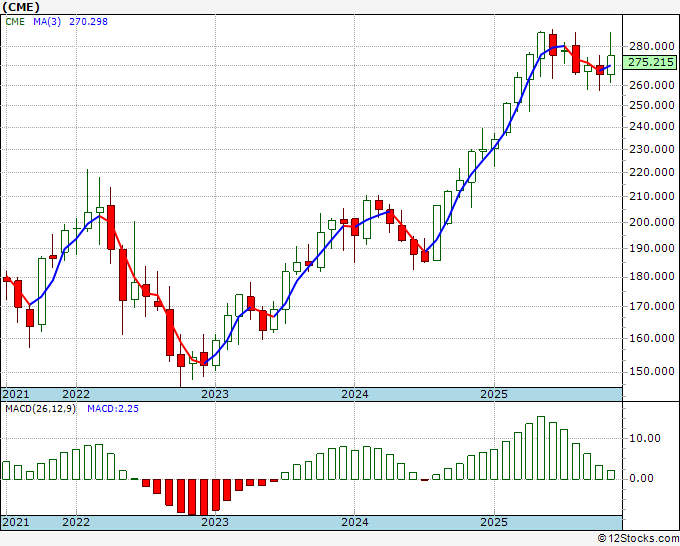Click the 190.000 price axis label

[651, 248]
